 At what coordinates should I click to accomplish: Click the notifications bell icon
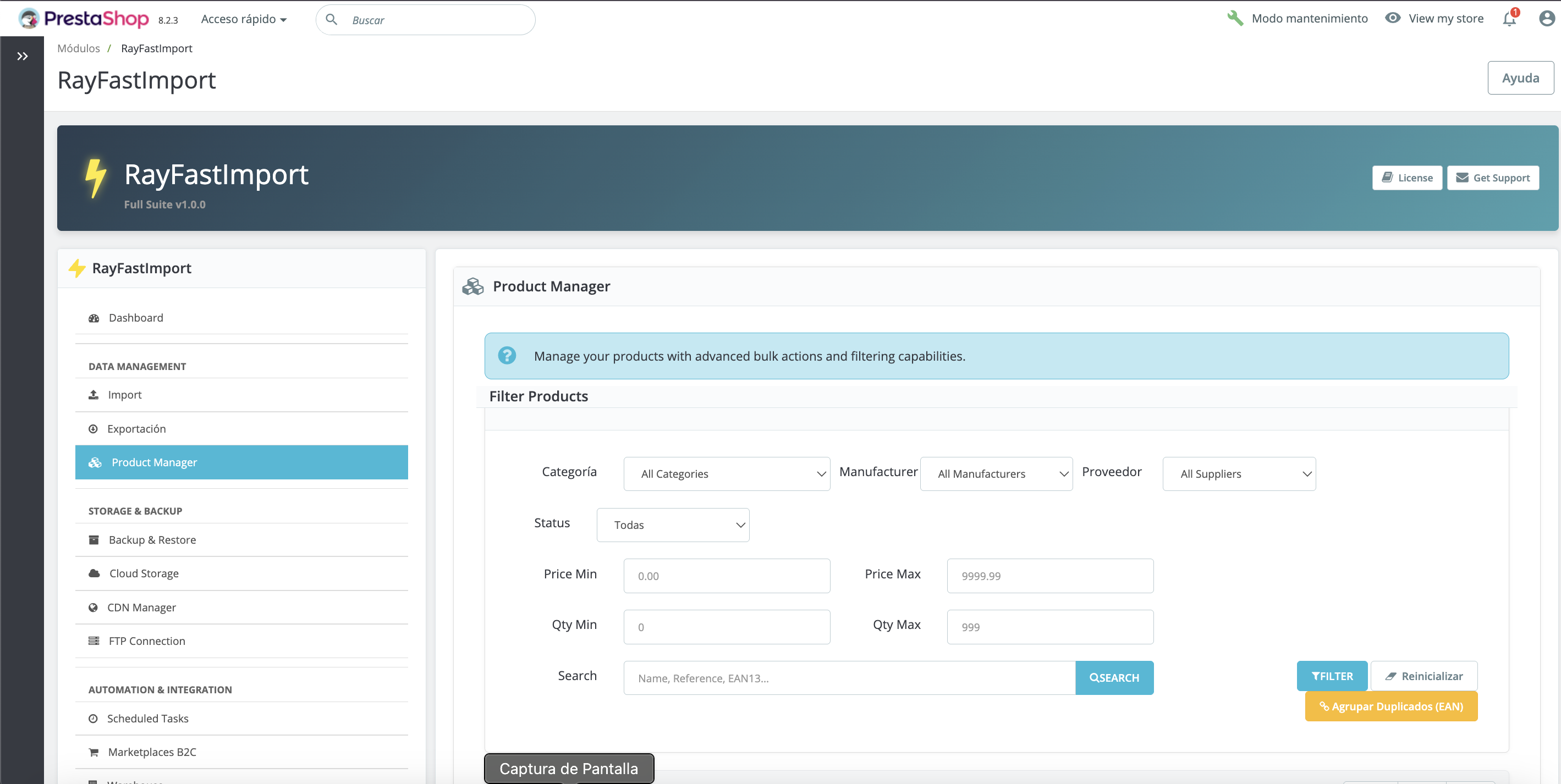pyautogui.click(x=1508, y=19)
